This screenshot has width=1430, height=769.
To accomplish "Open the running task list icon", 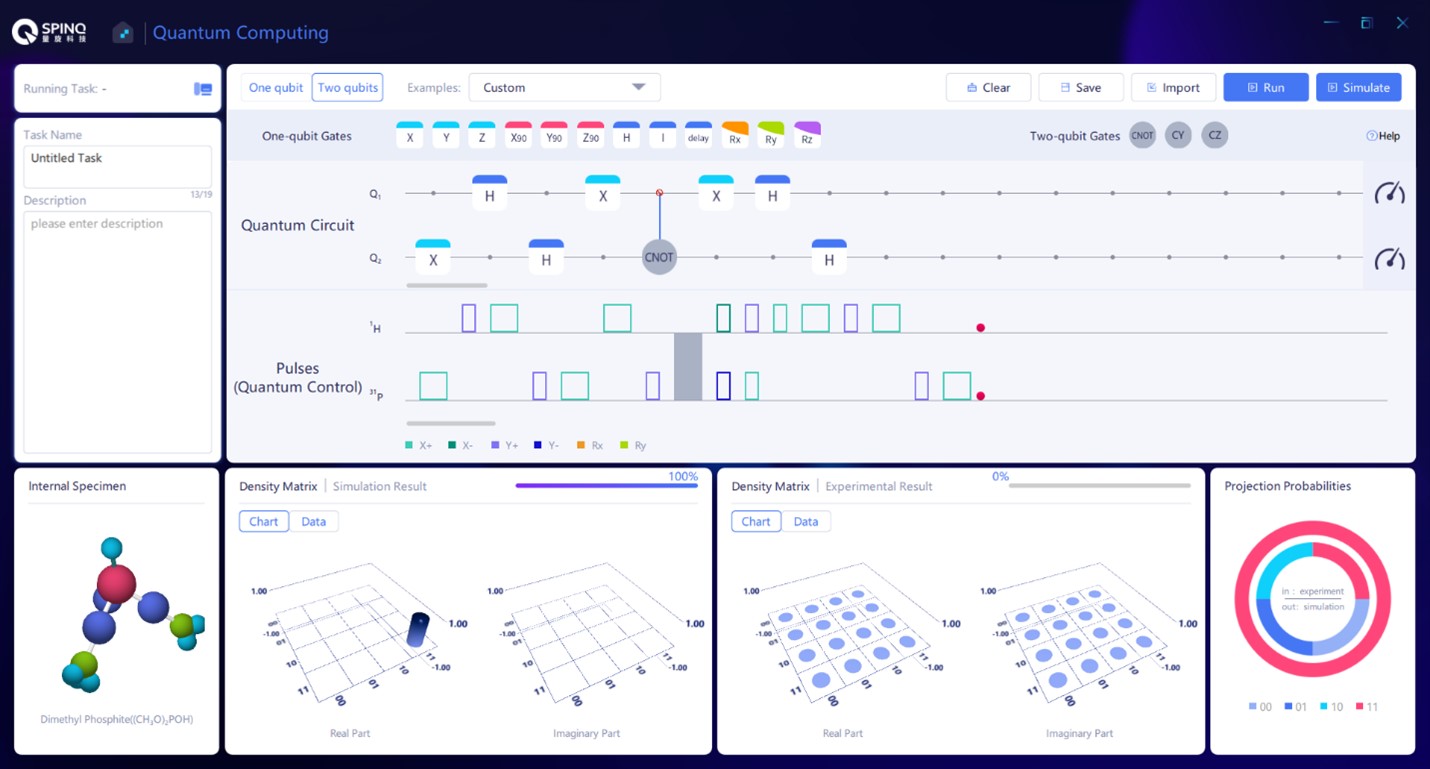I will (x=203, y=89).
